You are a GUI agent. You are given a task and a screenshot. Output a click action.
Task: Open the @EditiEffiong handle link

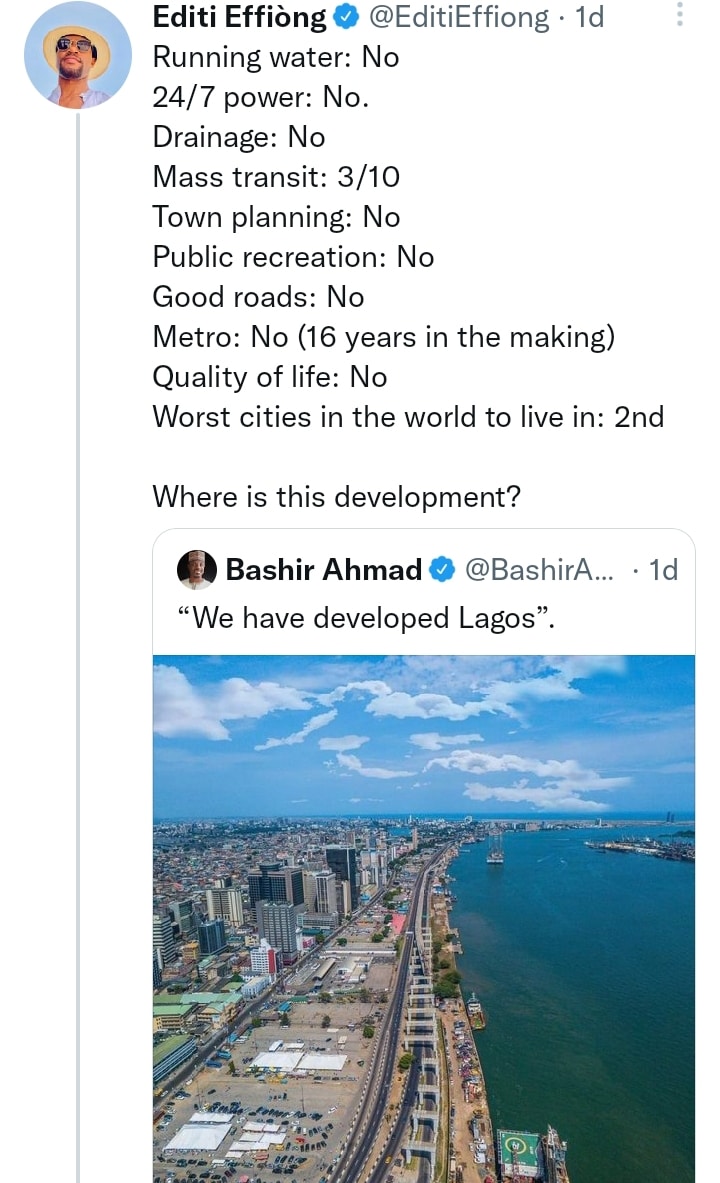[x=460, y=17]
